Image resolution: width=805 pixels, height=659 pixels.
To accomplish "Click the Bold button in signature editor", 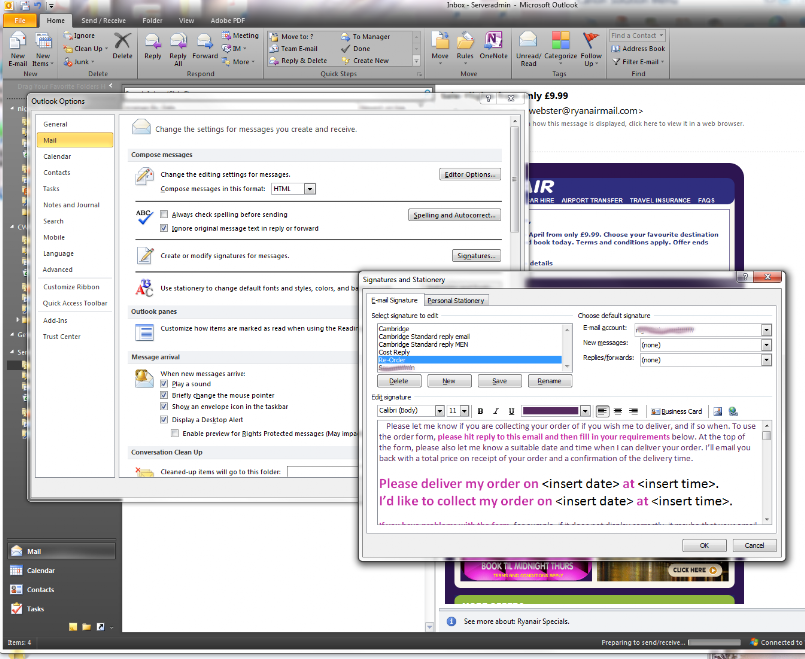I will [481, 411].
